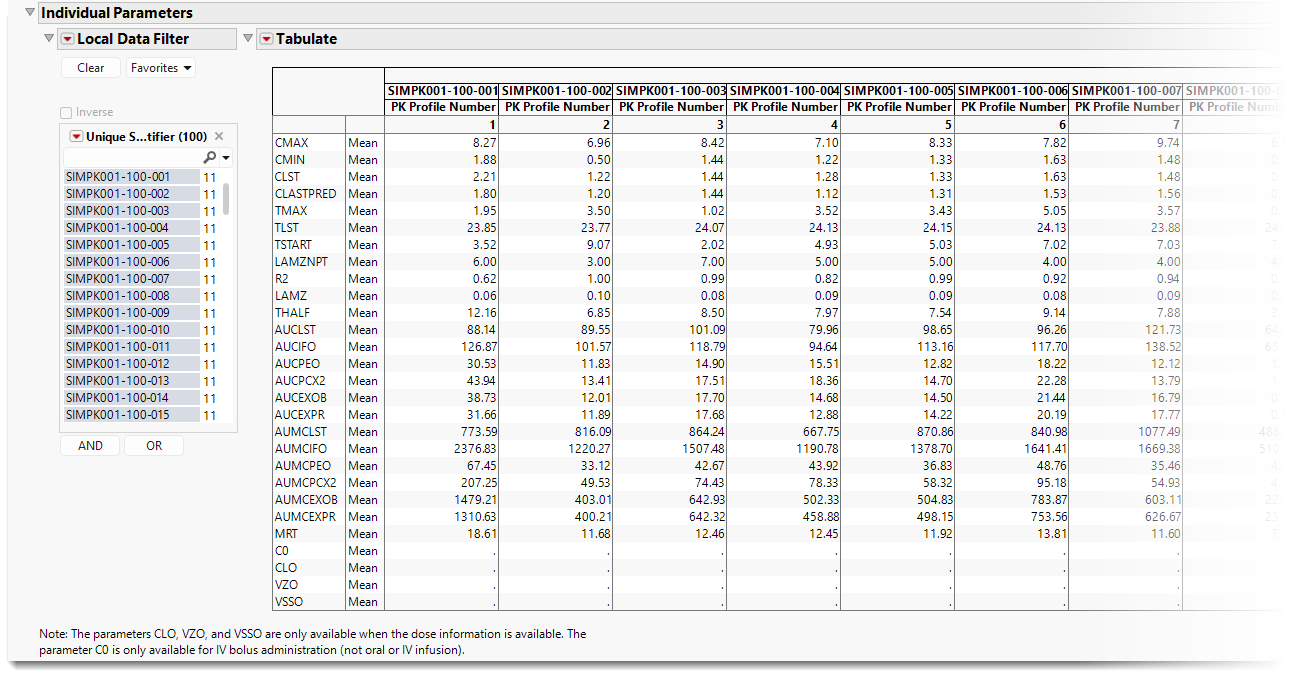Click the filter search text field
1293x678 pixels.
coord(132,158)
